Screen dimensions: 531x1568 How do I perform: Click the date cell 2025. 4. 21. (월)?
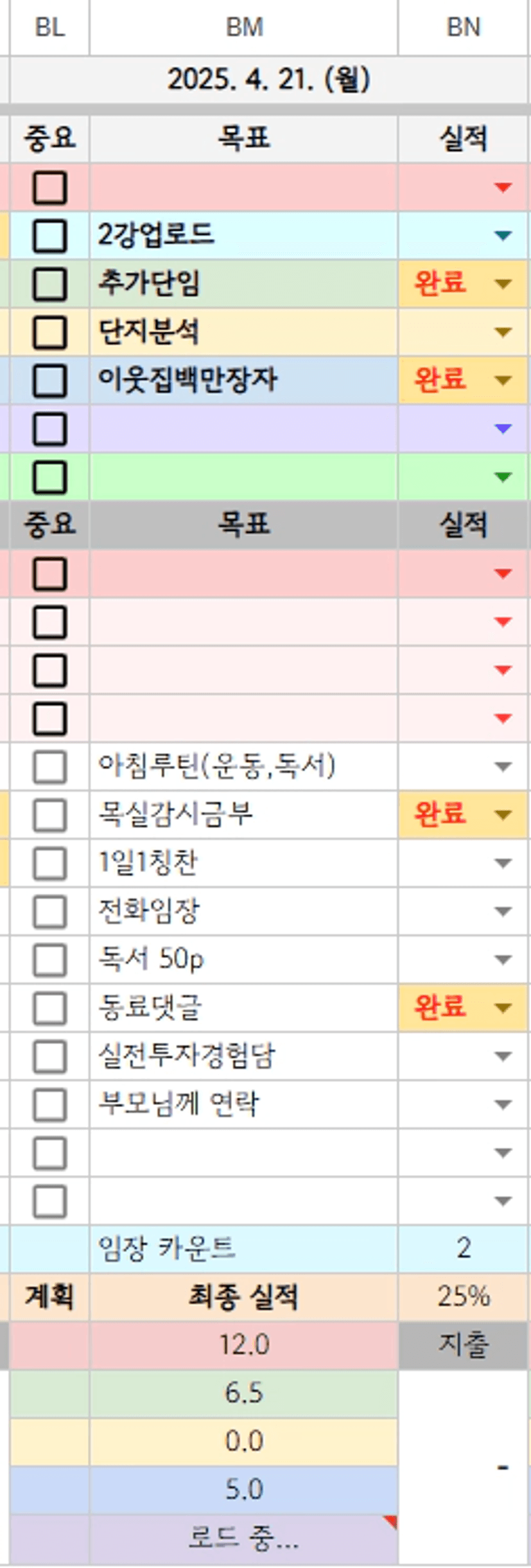tap(268, 80)
